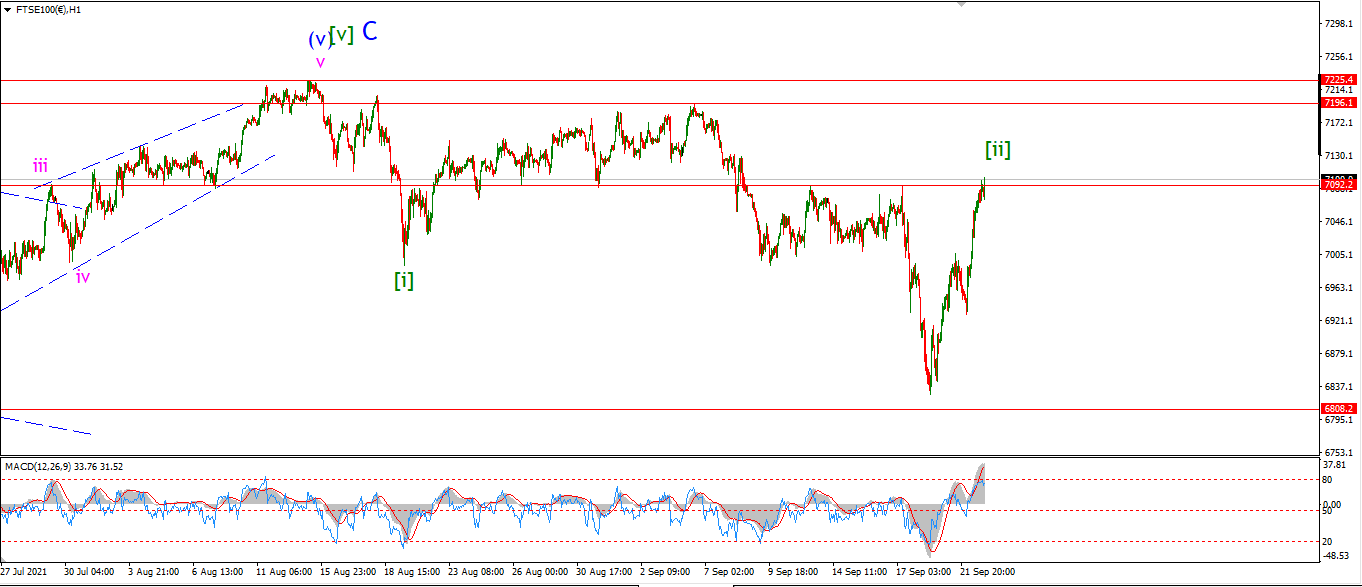Image resolution: width=1362 pixels, height=587 pixels.
Task: Click the 7196.1 red price tag
Action: point(1338,102)
